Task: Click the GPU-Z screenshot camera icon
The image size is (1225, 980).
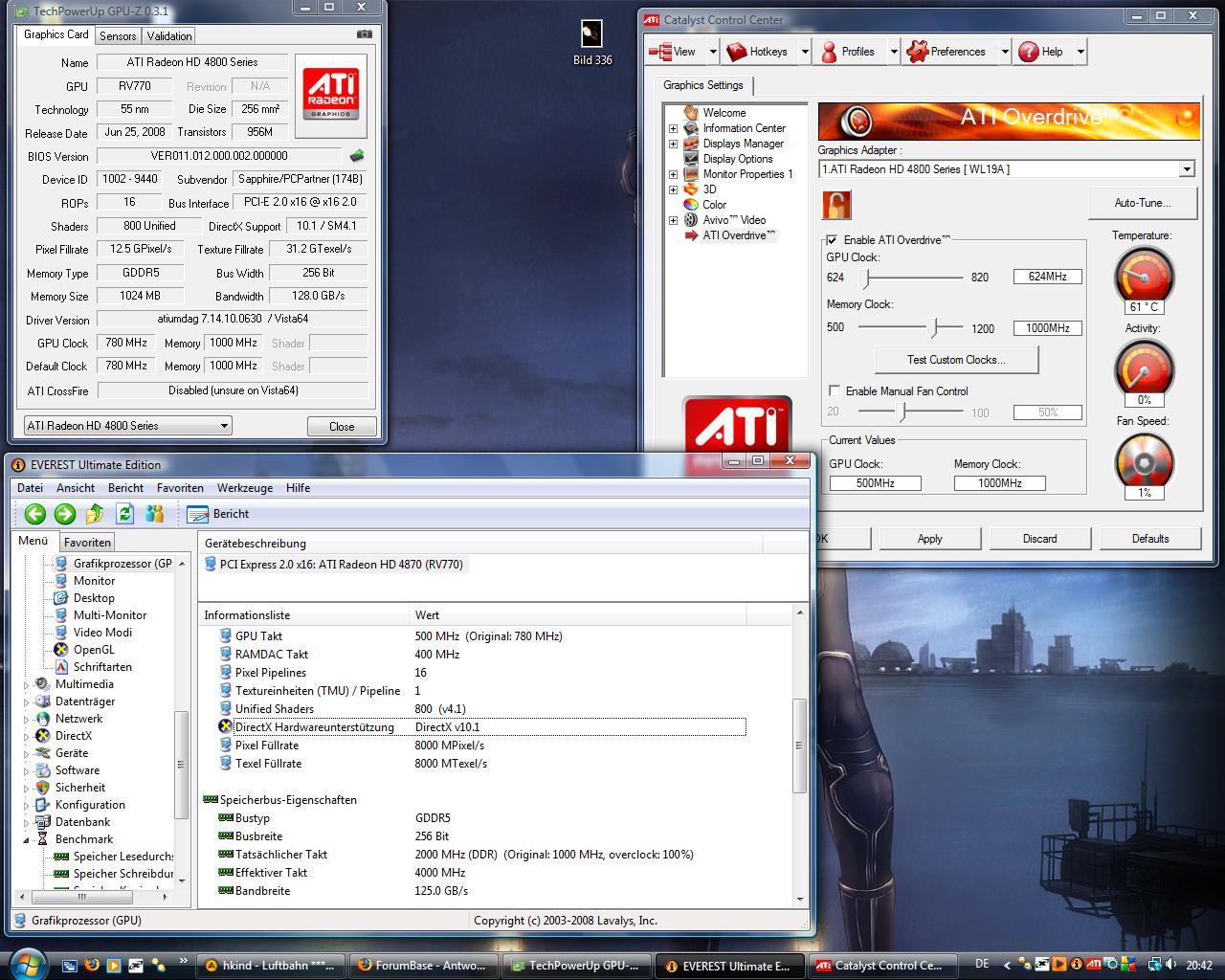Action: pyautogui.click(x=364, y=34)
